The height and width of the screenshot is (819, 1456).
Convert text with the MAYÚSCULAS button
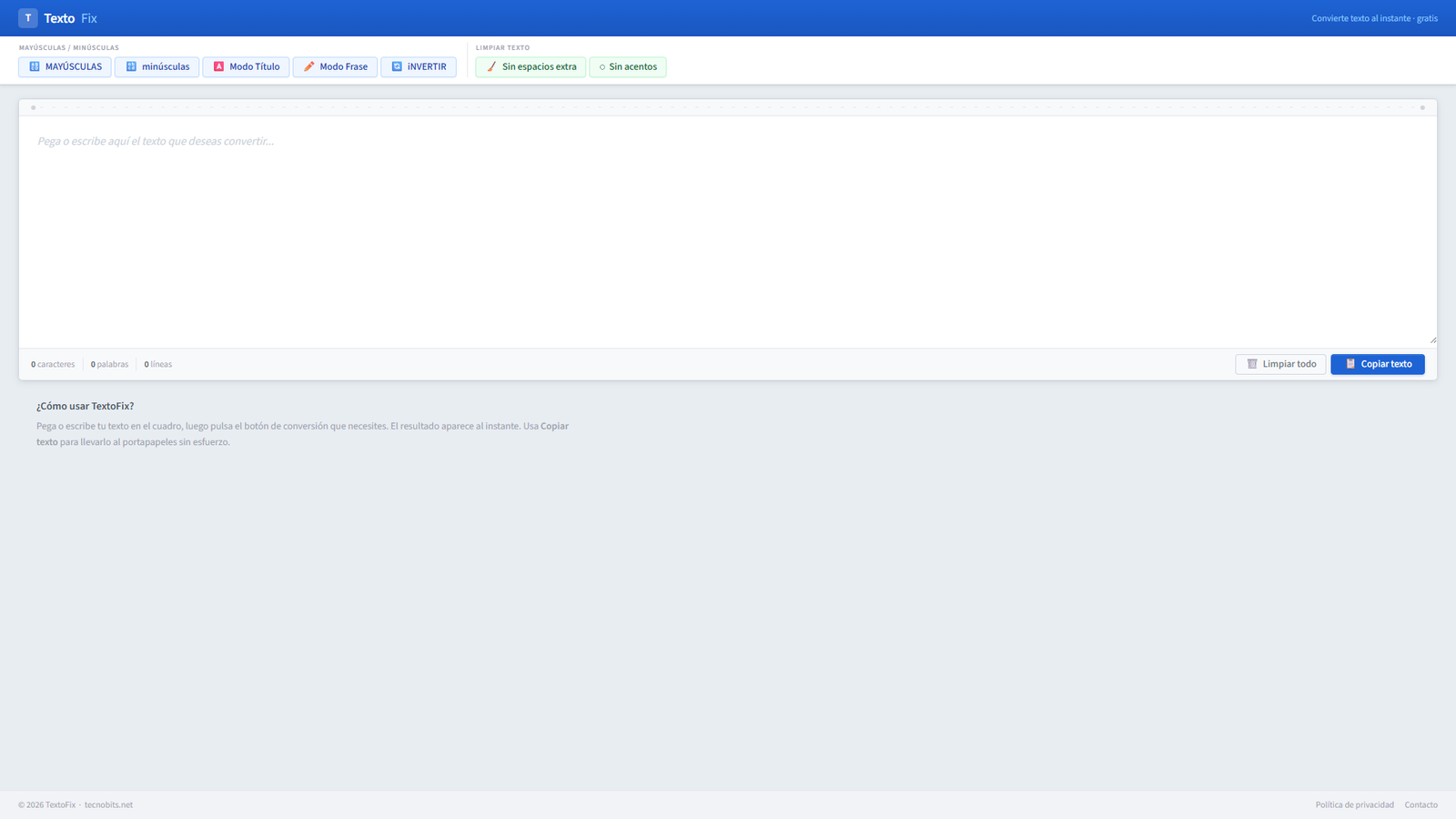[65, 66]
